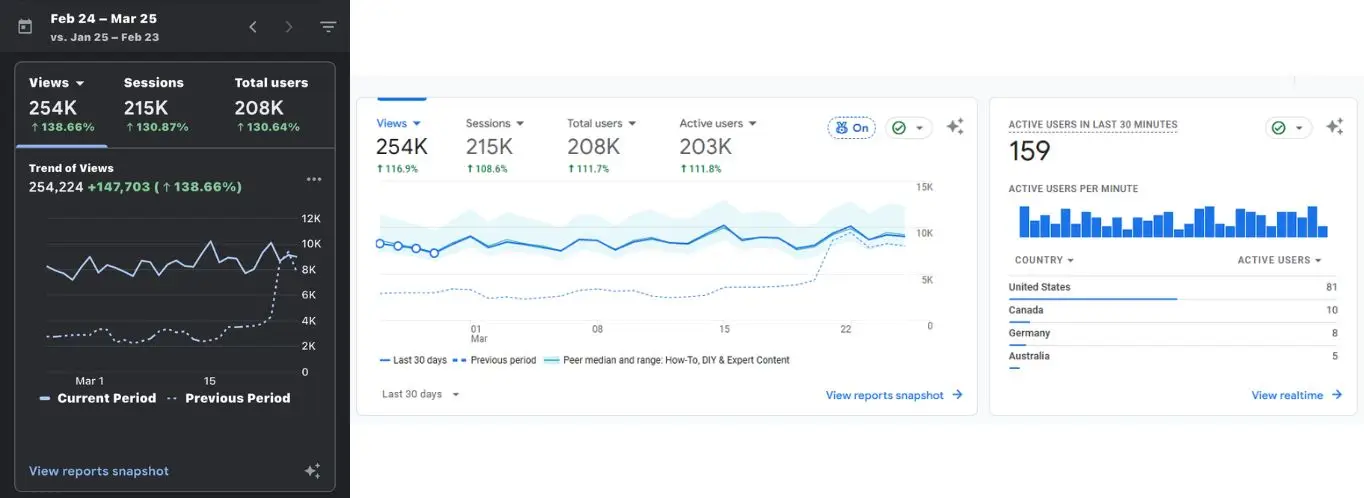Screen dimensions: 1364x498
Task: Go to the next date range
Action: point(289,27)
